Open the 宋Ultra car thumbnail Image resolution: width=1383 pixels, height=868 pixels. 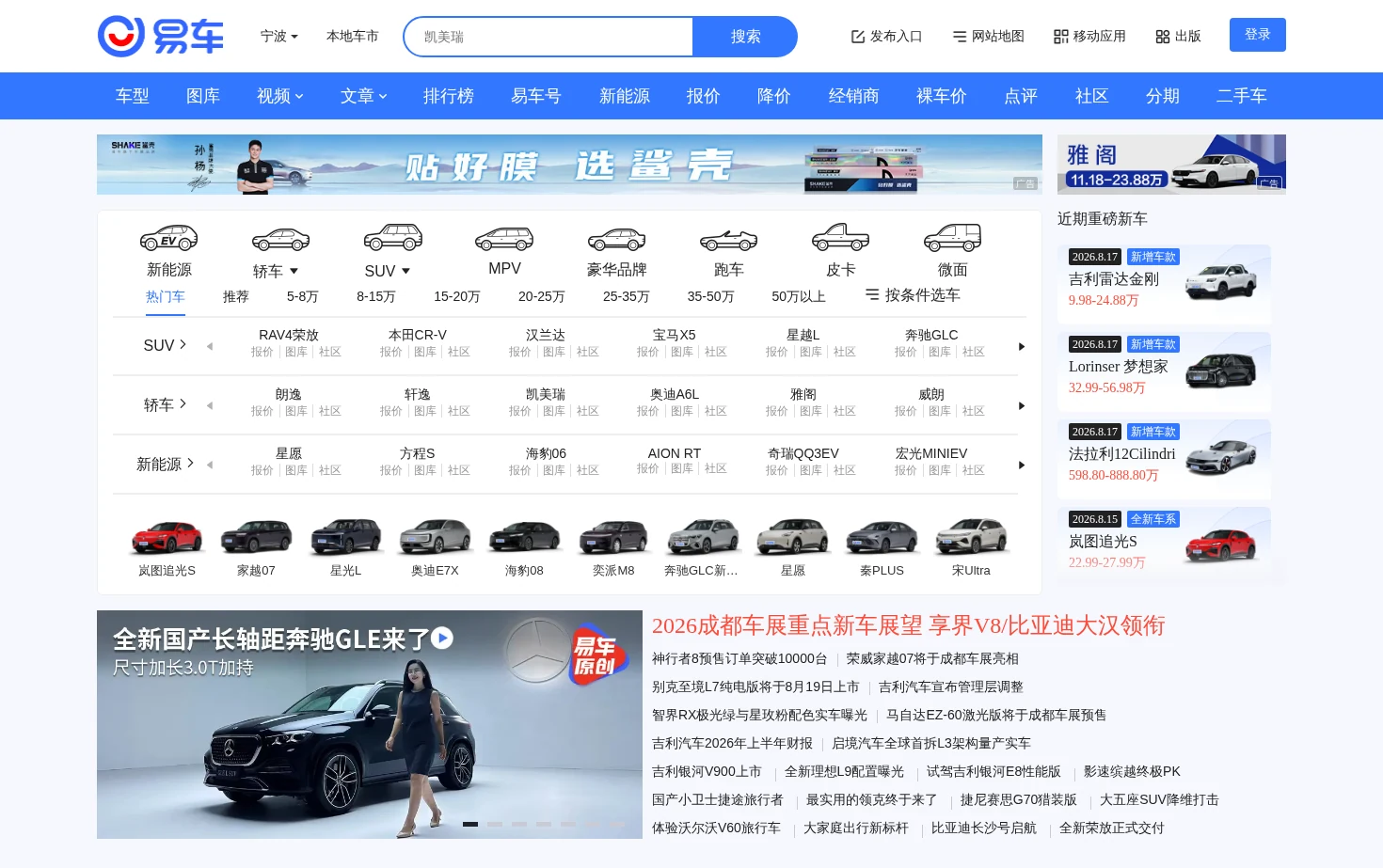click(x=971, y=536)
